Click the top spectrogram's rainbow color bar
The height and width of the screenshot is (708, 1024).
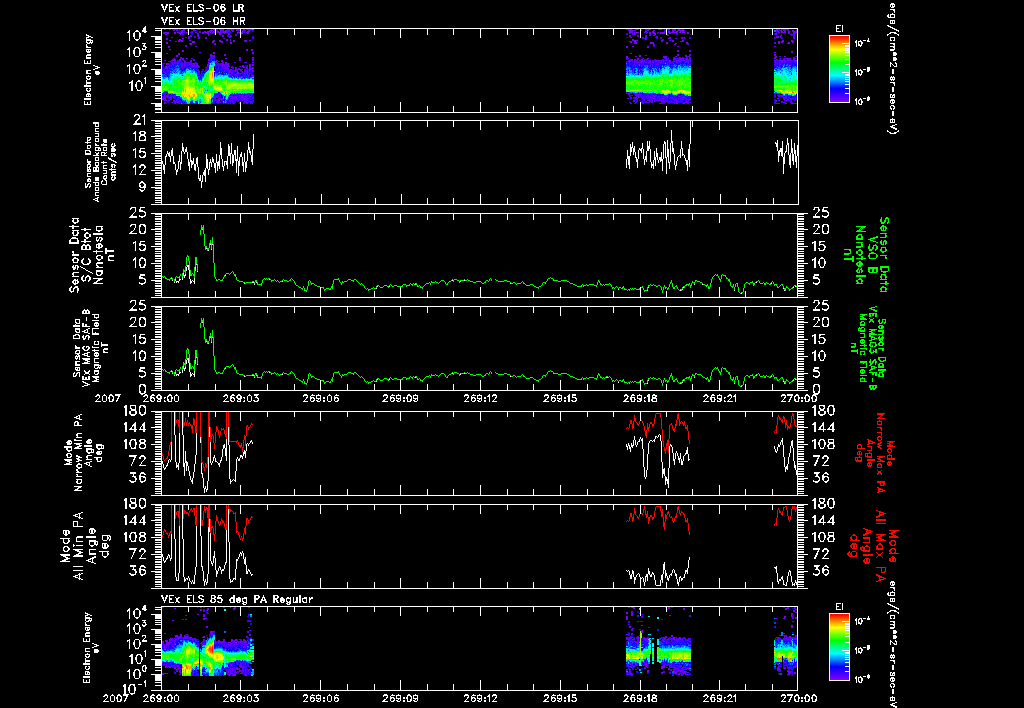pos(839,69)
